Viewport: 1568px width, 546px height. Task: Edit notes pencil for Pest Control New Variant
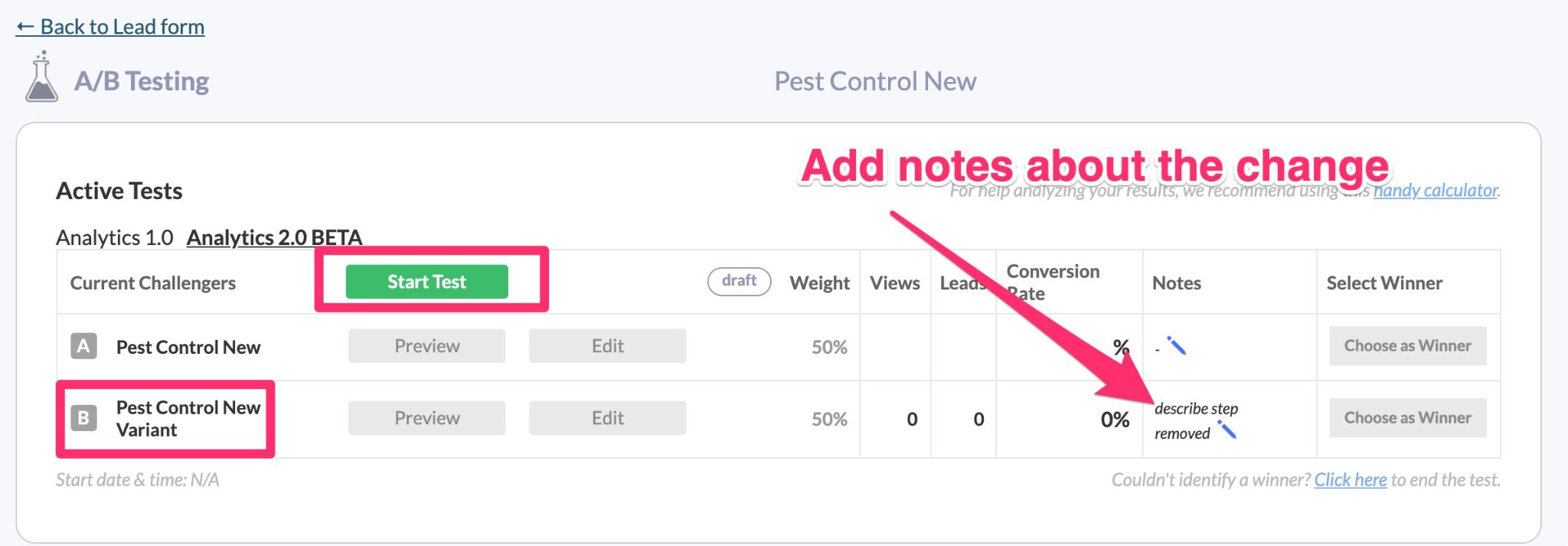(x=1227, y=430)
